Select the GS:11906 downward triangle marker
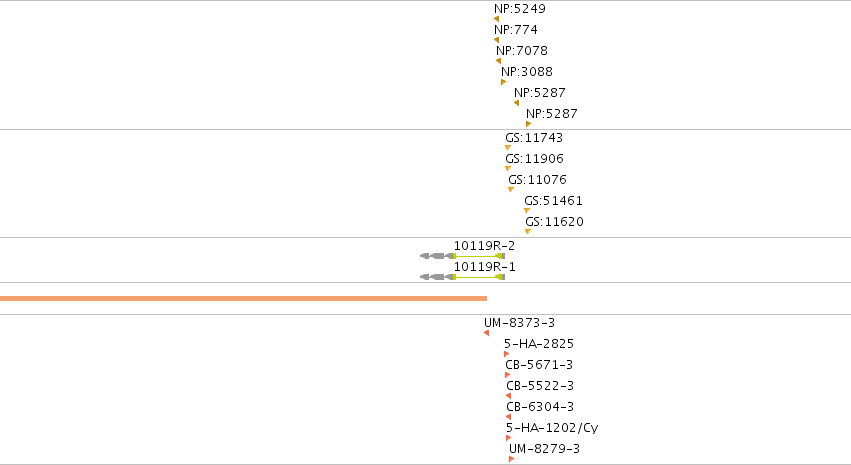The height and width of the screenshot is (465, 851). tap(508, 168)
